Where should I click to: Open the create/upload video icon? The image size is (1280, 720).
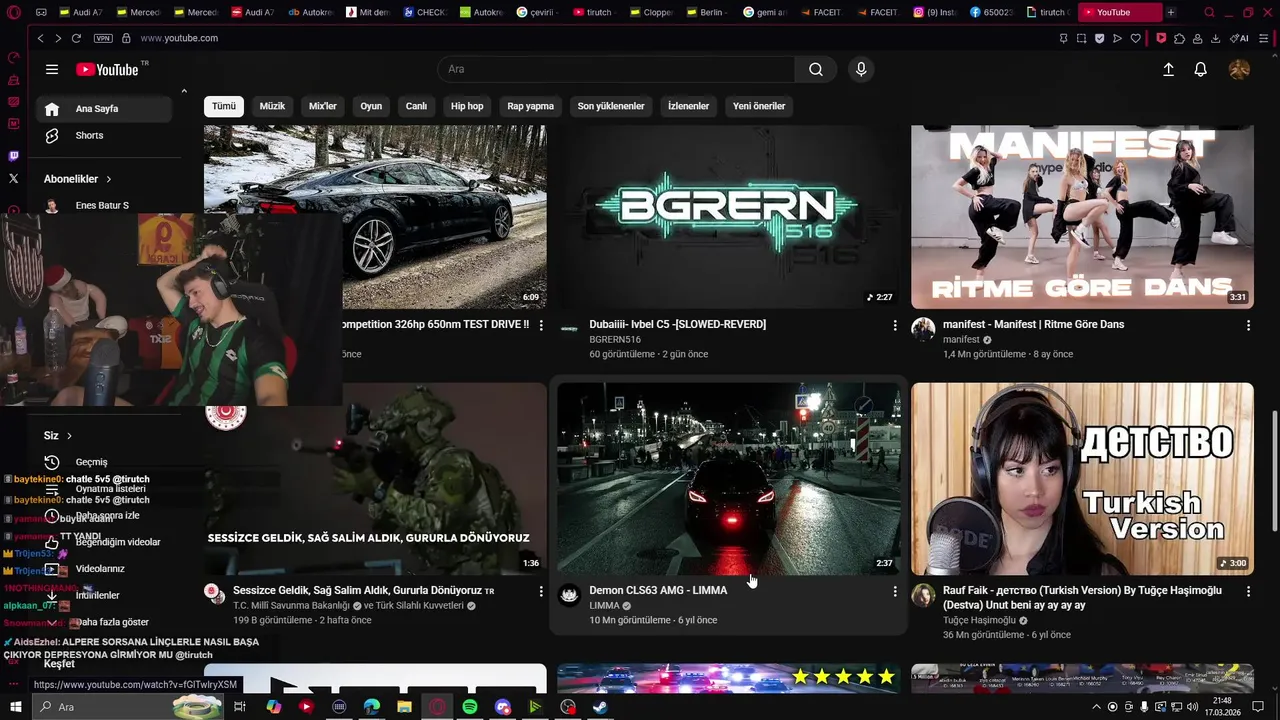[1168, 69]
